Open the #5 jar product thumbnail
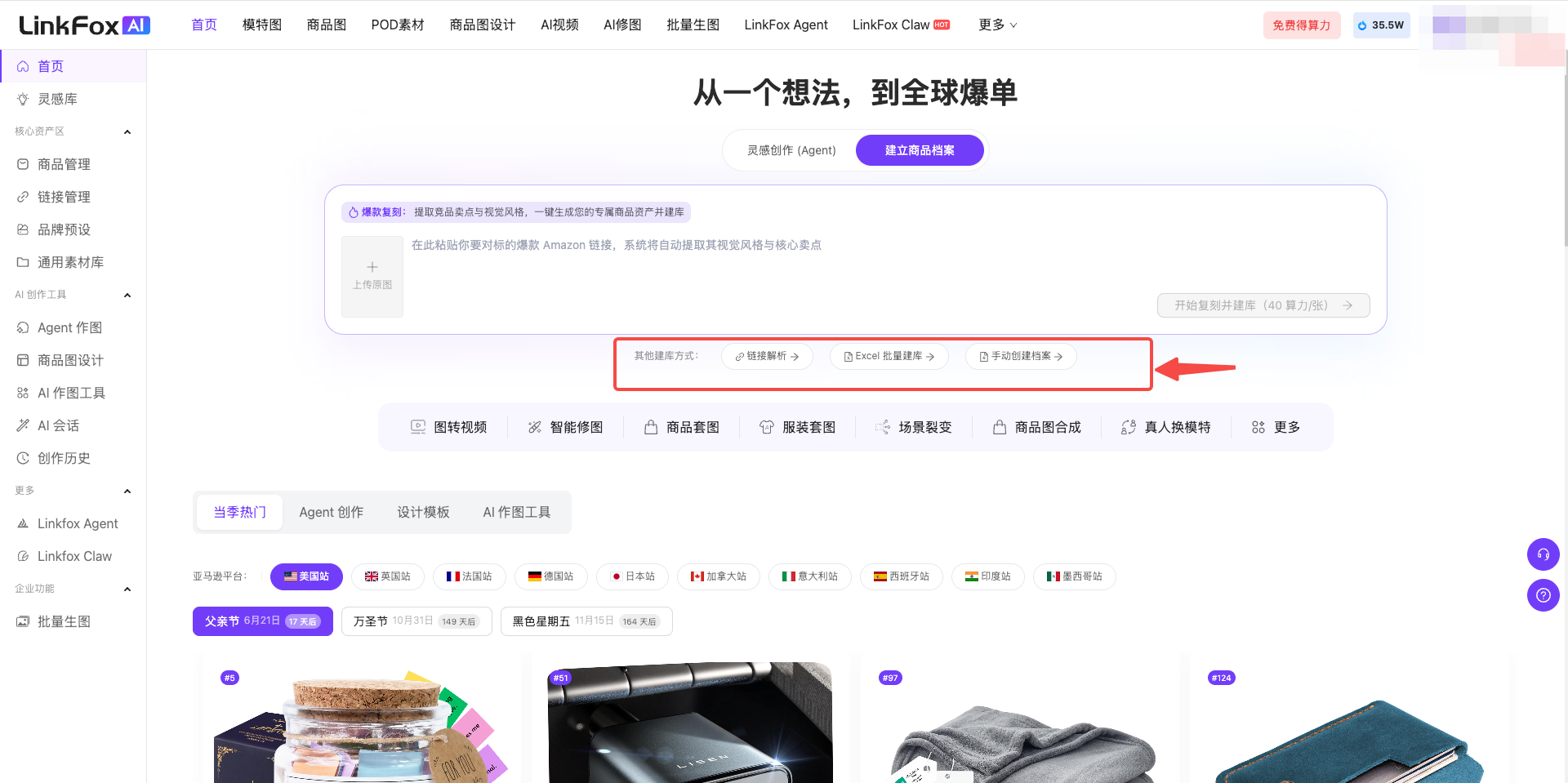 361,723
